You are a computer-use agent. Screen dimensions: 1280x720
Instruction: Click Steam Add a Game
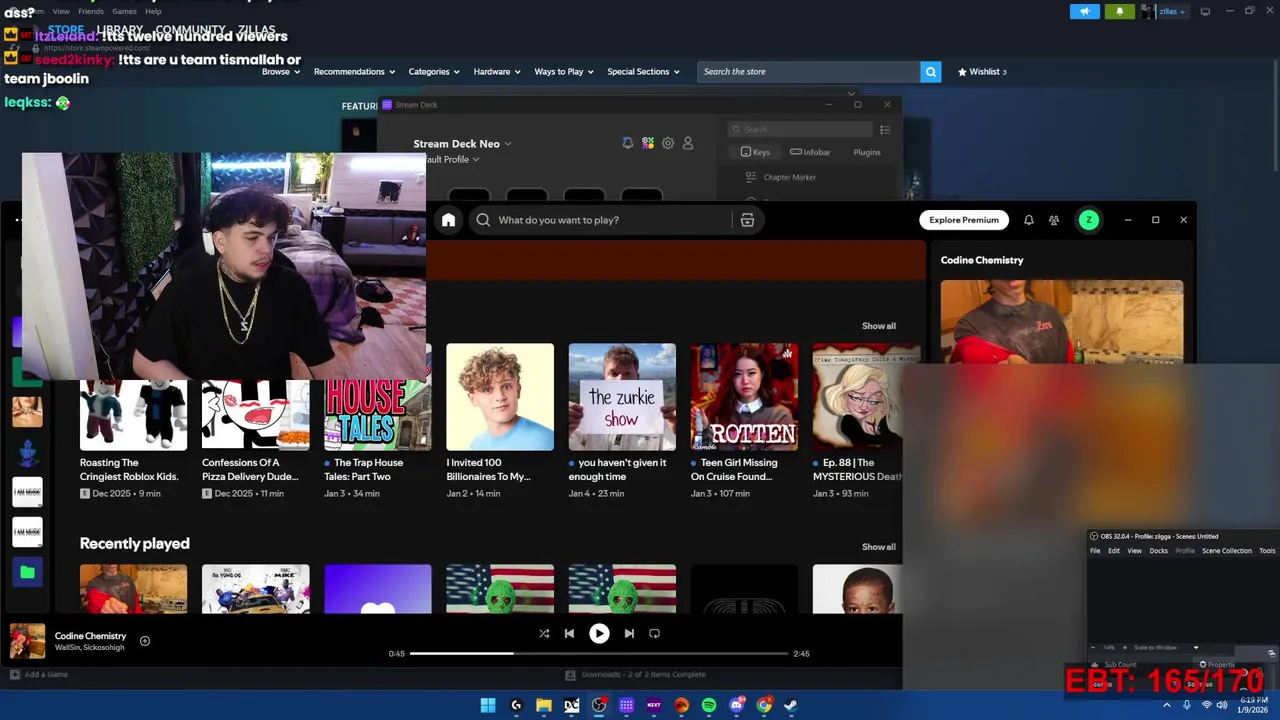click(40, 675)
